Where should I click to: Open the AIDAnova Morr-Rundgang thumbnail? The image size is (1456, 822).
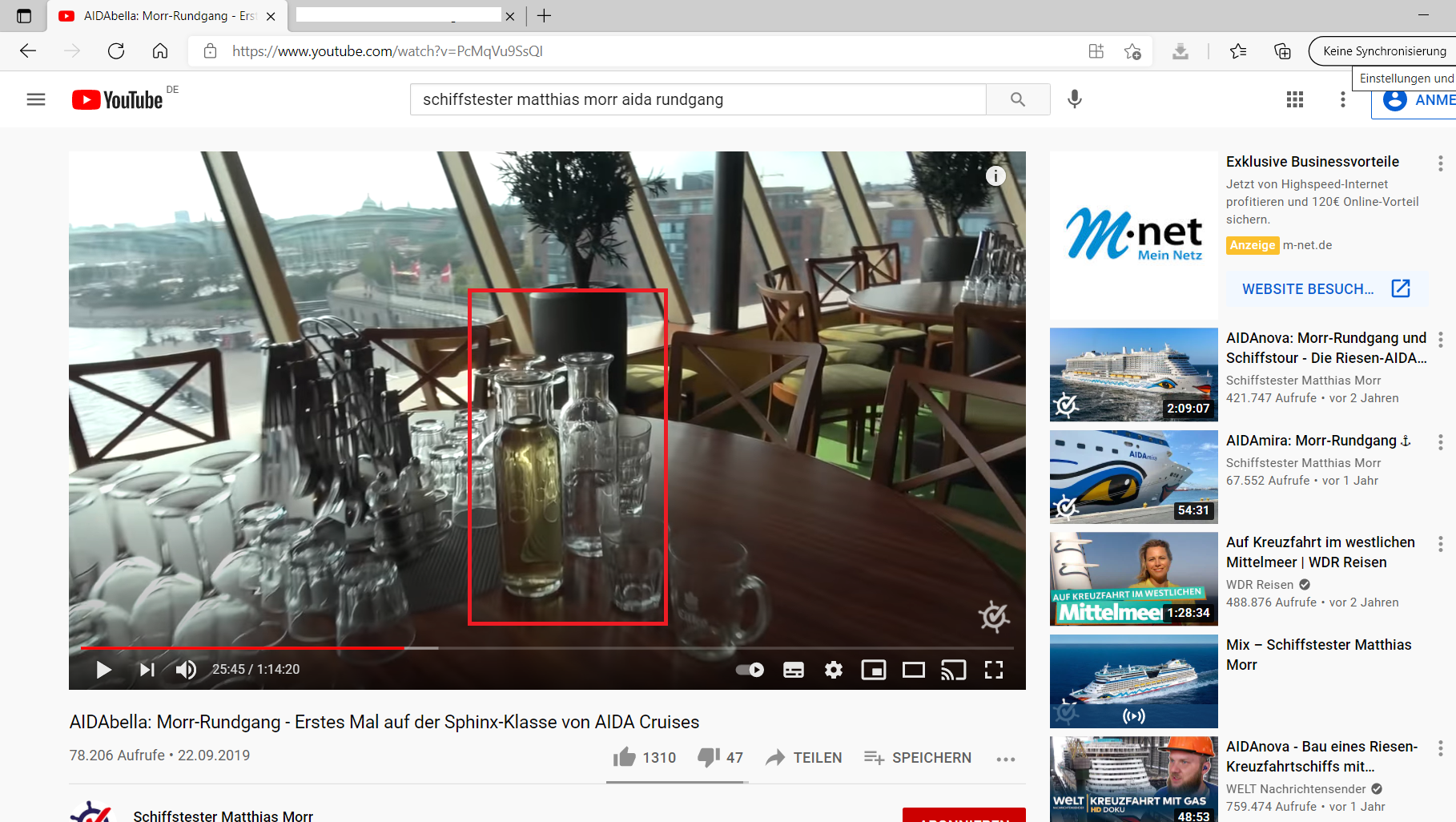click(x=1133, y=374)
